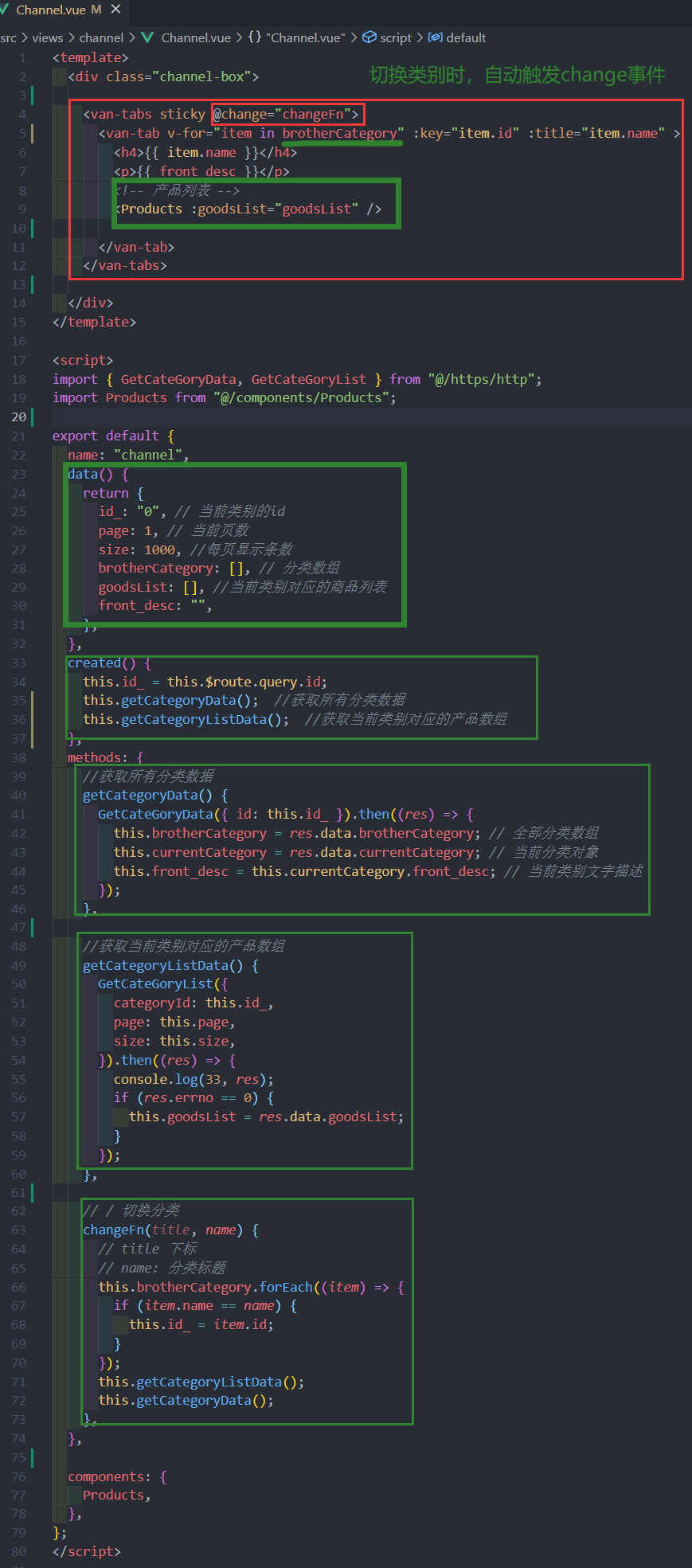This screenshot has height=1568, width=692.
Task: Click the methods key on line 38
Action: click(94, 757)
